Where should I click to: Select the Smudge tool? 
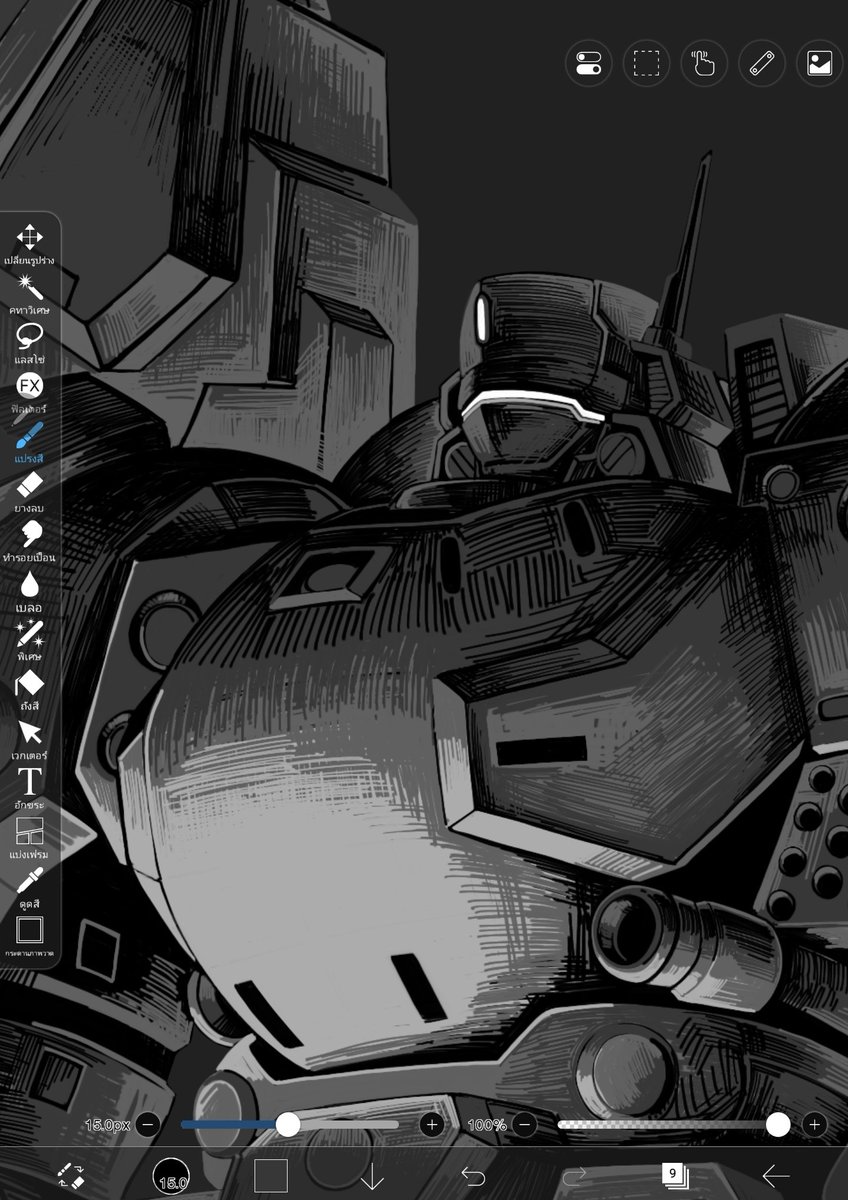[x=29, y=541]
